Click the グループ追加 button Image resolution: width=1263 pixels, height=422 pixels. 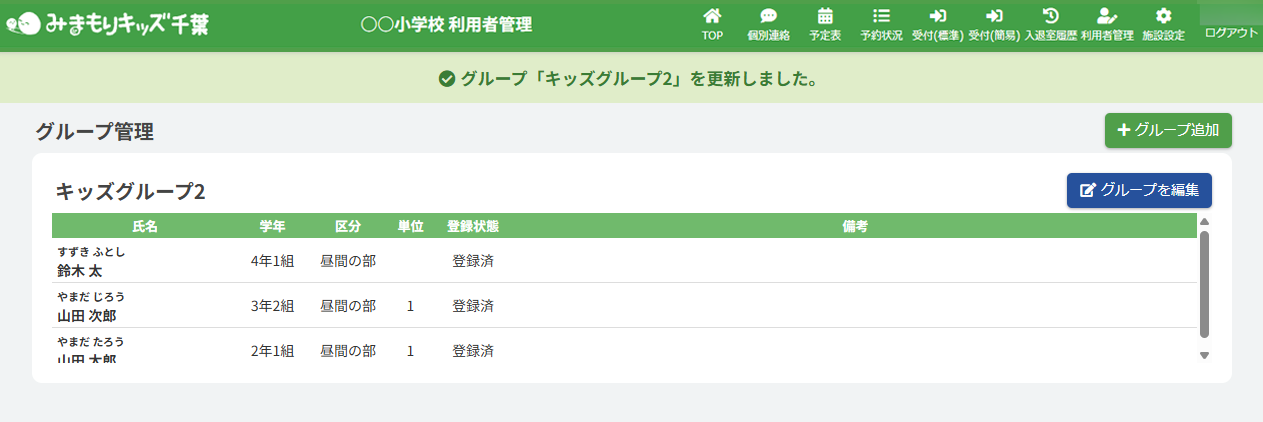[x=1168, y=130]
